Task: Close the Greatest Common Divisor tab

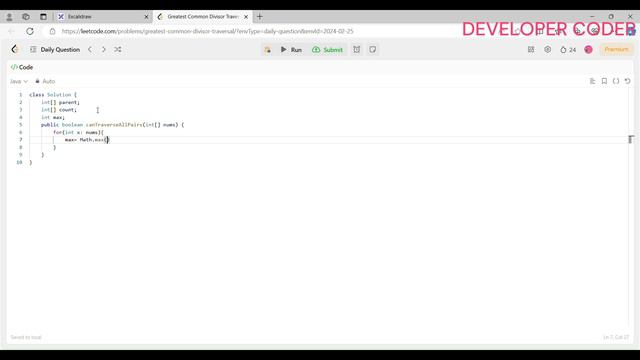Action: [x=246, y=17]
